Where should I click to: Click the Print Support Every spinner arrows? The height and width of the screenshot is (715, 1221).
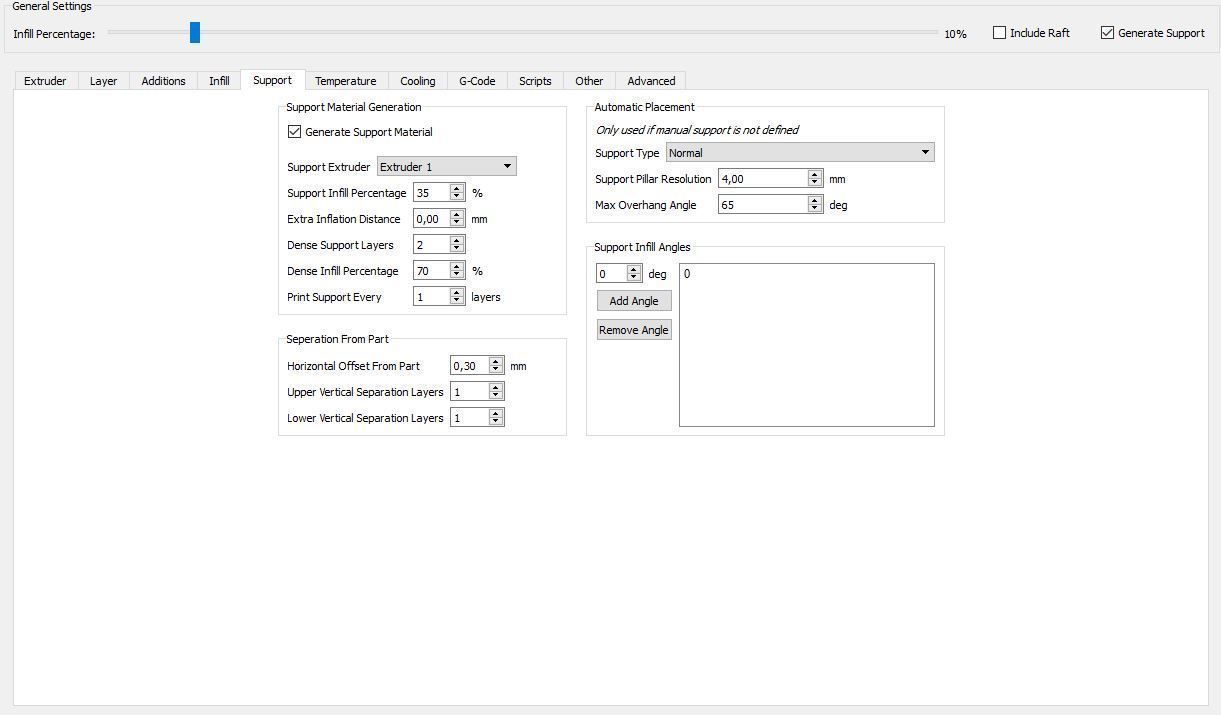pos(457,297)
